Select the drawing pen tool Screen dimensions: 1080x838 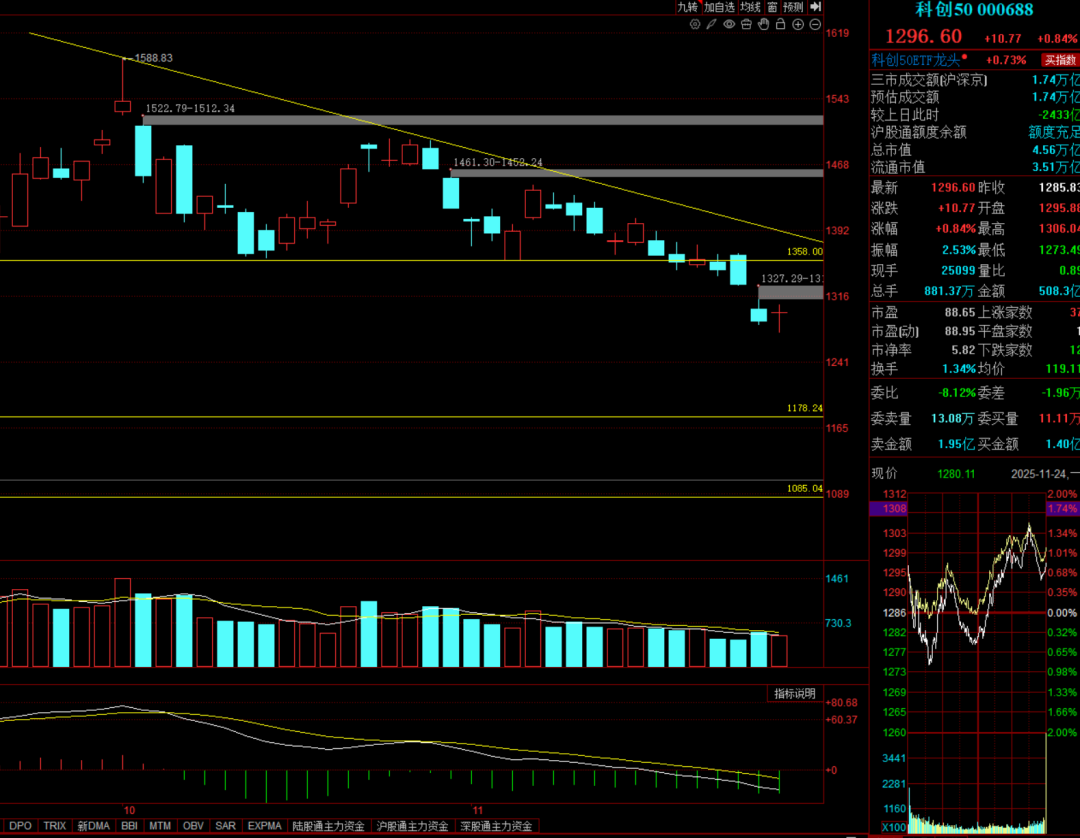coord(711,24)
